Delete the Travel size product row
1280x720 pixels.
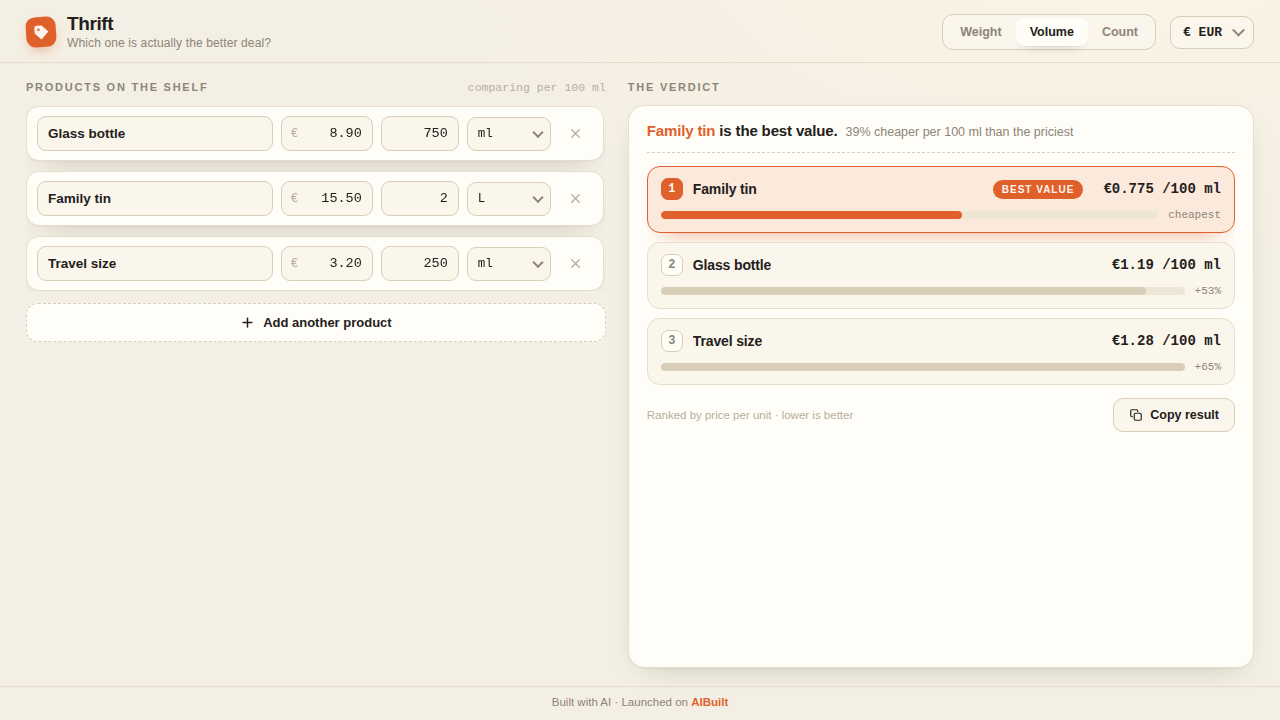[x=575, y=263]
